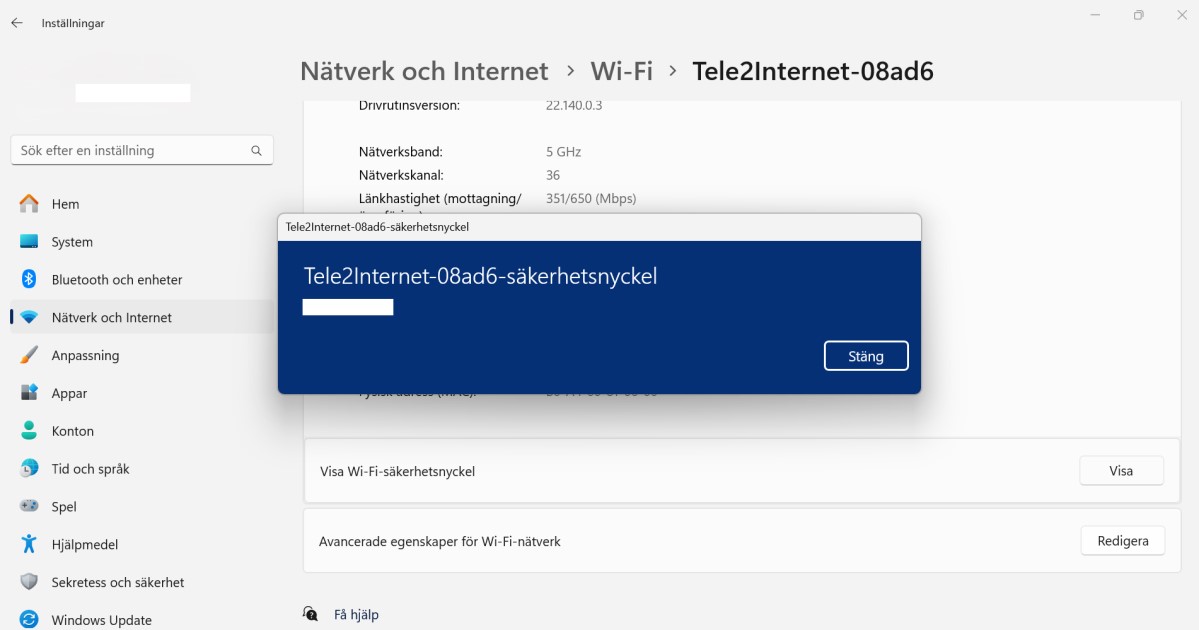The height and width of the screenshot is (630, 1199).
Task: Navigate to Nätverk och Internet breadcrumb
Action: pos(424,71)
